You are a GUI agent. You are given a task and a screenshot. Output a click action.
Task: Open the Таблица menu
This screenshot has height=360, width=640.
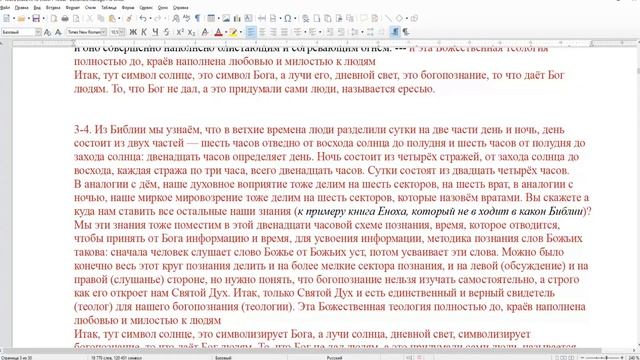tap(109, 7)
